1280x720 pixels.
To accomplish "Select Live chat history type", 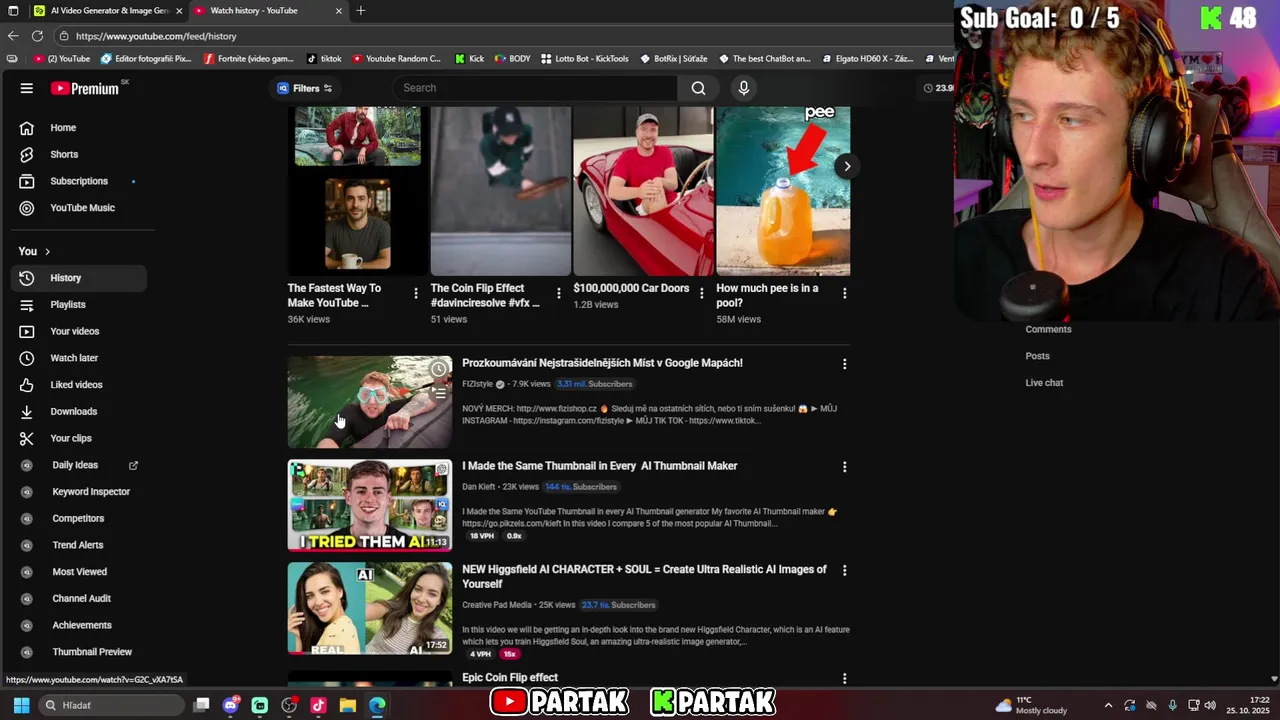I will tap(1044, 383).
